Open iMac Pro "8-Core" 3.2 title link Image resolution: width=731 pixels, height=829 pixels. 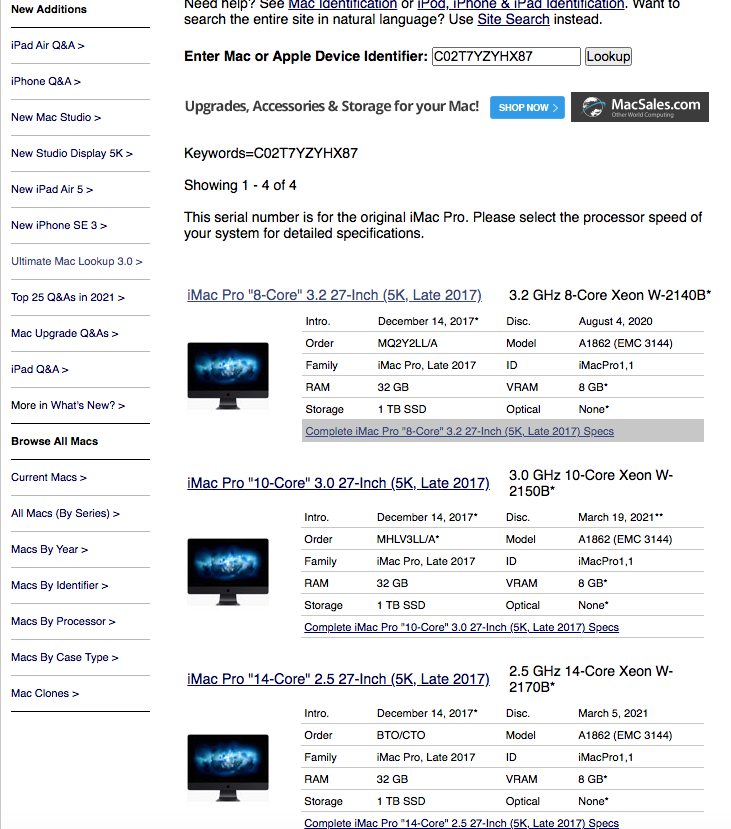334,295
